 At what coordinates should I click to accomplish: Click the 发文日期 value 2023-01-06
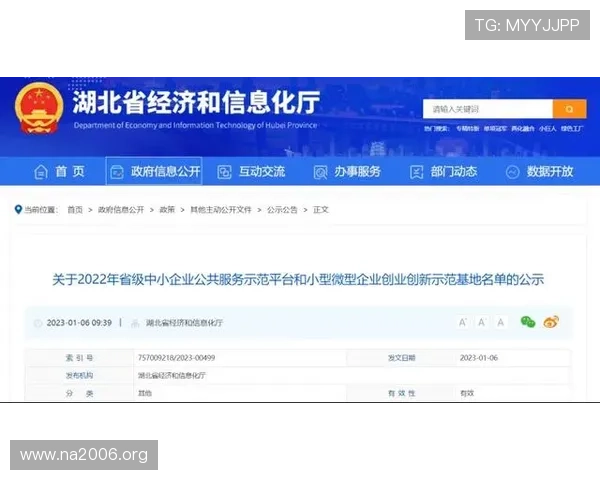pos(479,358)
